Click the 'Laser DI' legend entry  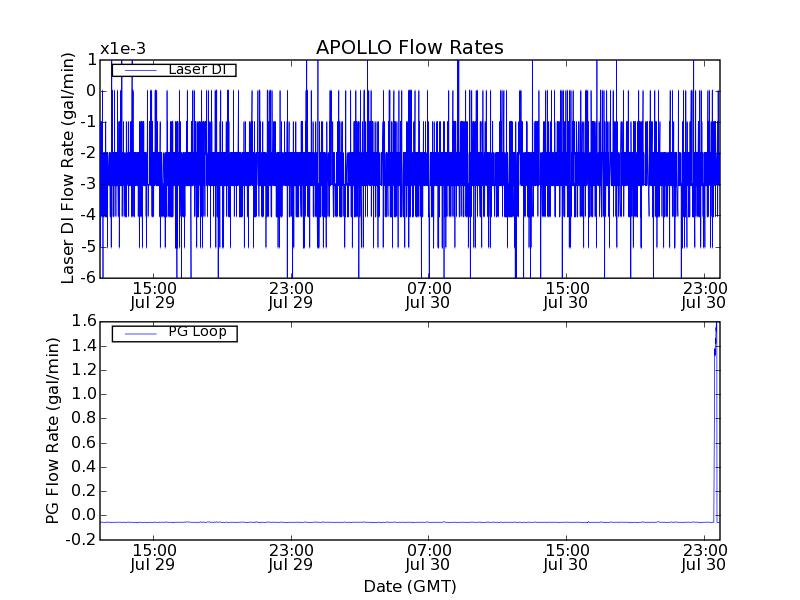pyautogui.click(x=174, y=69)
